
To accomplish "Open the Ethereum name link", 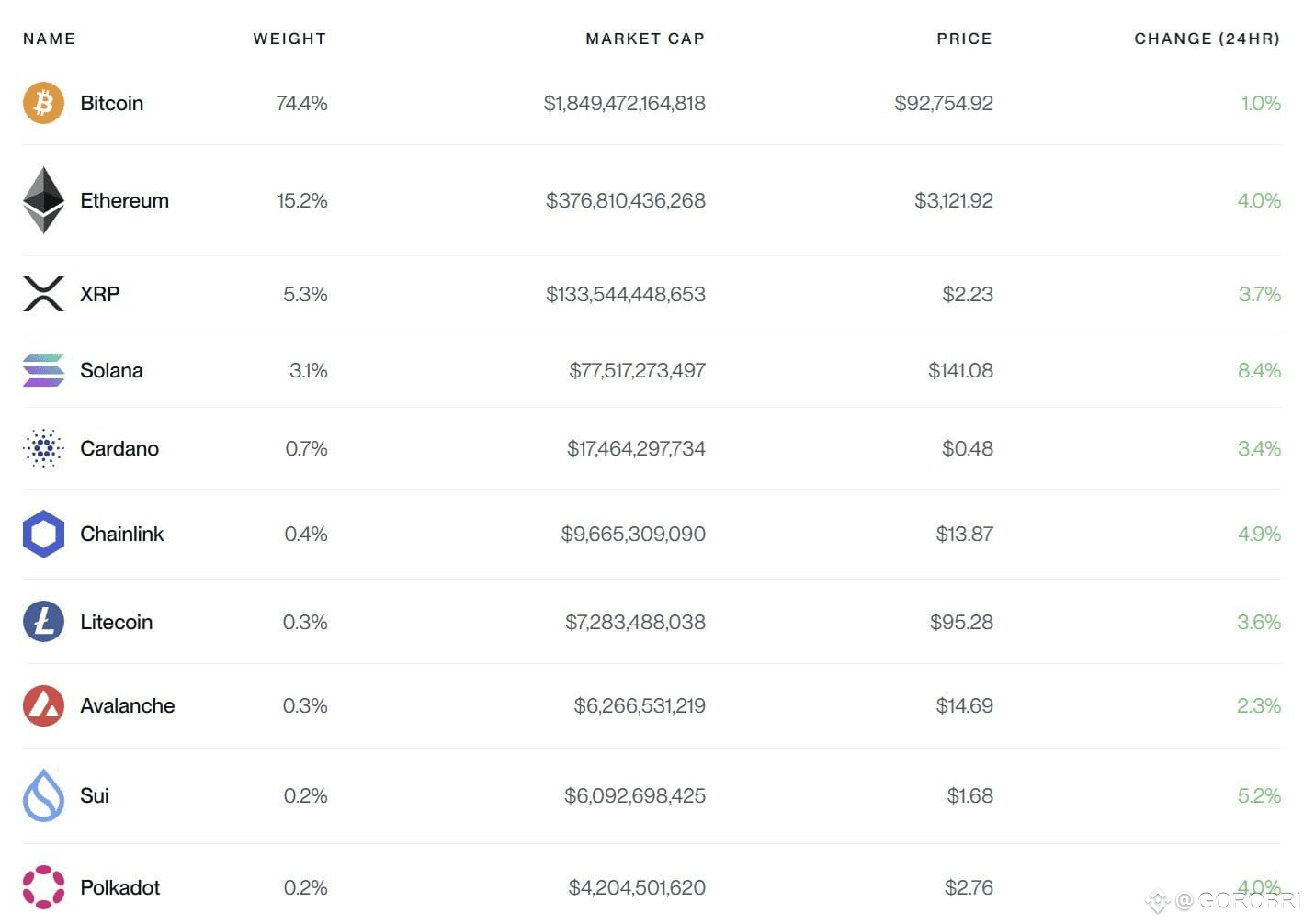I will coord(124,200).
